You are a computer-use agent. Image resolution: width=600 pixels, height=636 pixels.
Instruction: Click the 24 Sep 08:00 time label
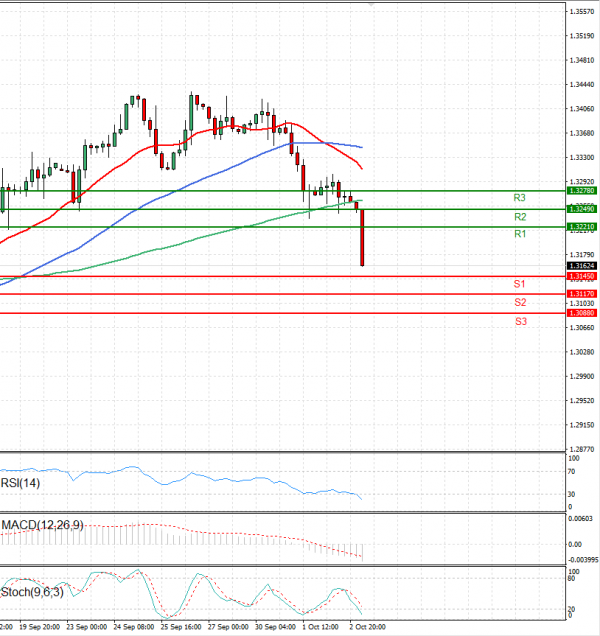[x=133, y=627]
